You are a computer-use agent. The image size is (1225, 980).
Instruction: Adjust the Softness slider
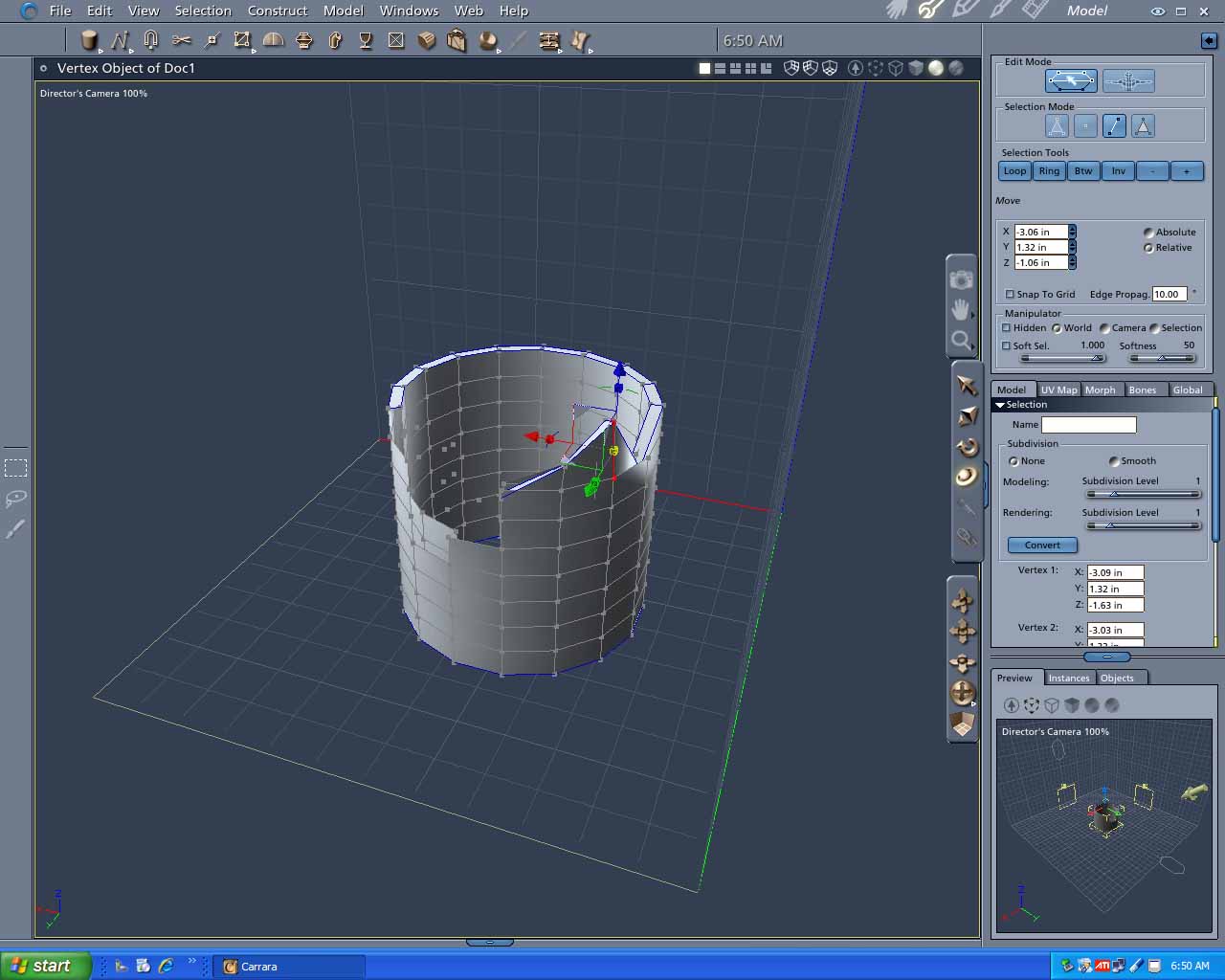[x=1162, y=358]
